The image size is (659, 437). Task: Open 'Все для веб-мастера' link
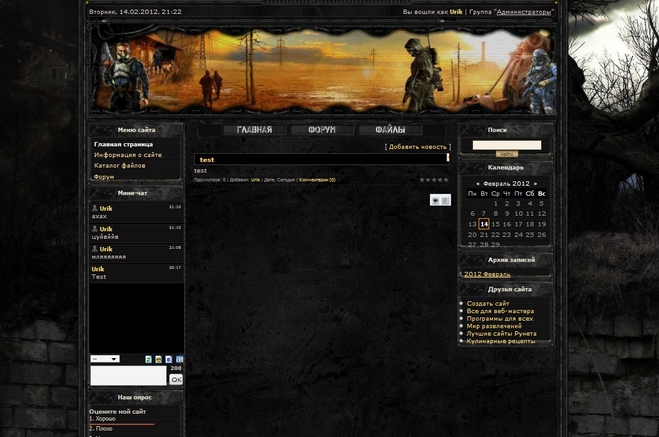[500, 311]
